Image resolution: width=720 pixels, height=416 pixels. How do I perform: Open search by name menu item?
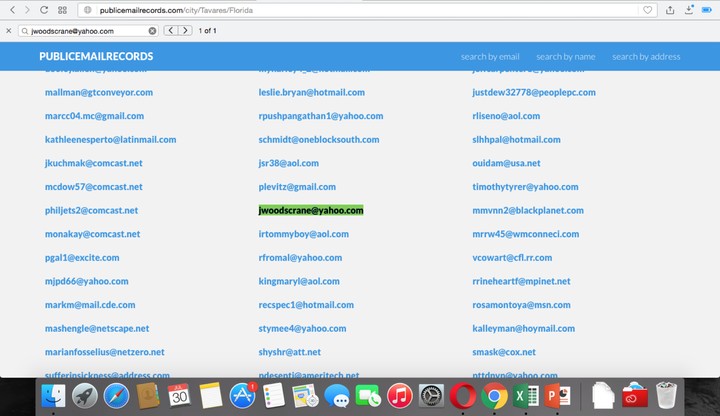pos(566,56)
